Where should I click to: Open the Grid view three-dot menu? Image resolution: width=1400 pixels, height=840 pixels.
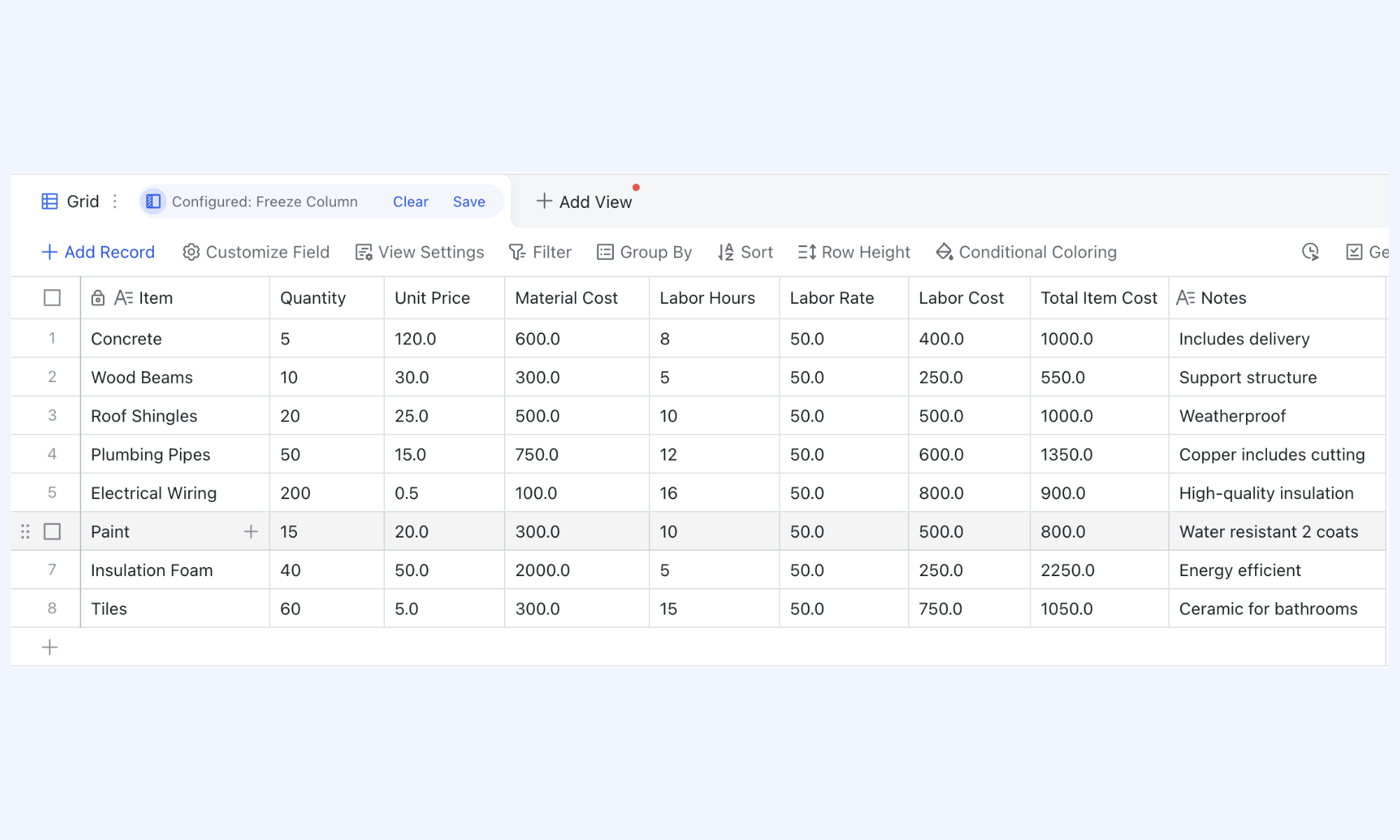tap(115, 202)
